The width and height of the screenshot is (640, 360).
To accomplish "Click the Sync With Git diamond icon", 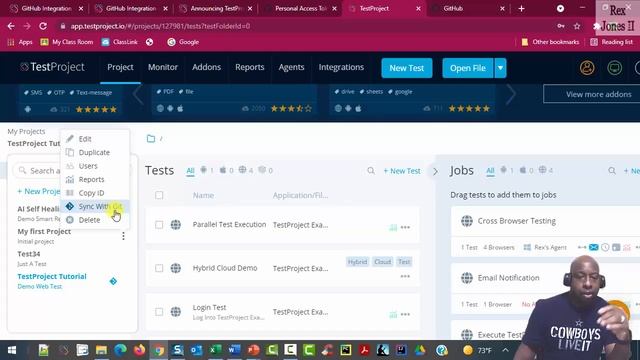I will coord(70,206).
